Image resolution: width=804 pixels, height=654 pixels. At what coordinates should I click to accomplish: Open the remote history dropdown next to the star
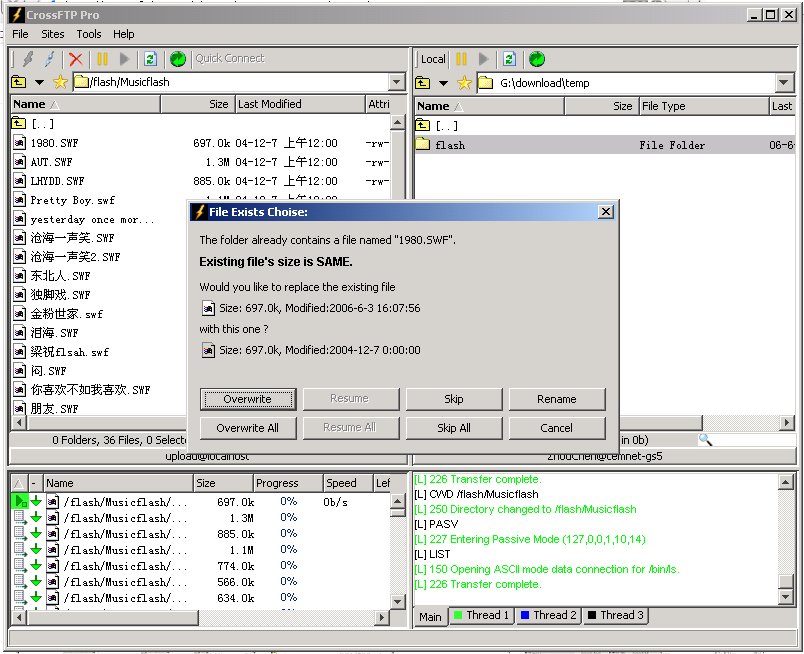39,82
